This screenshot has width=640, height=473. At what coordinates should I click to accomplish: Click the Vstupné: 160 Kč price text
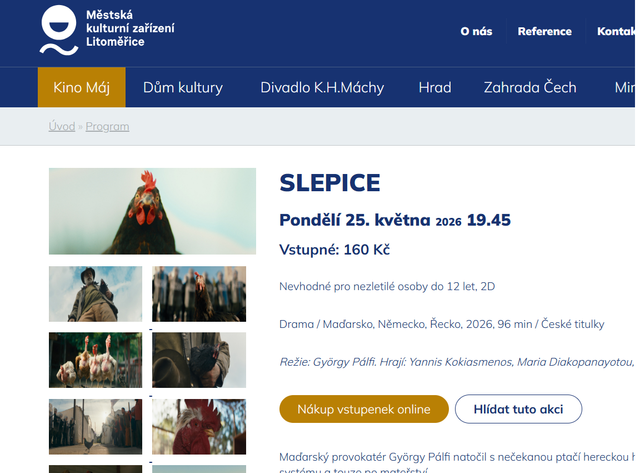coord(335,249)
